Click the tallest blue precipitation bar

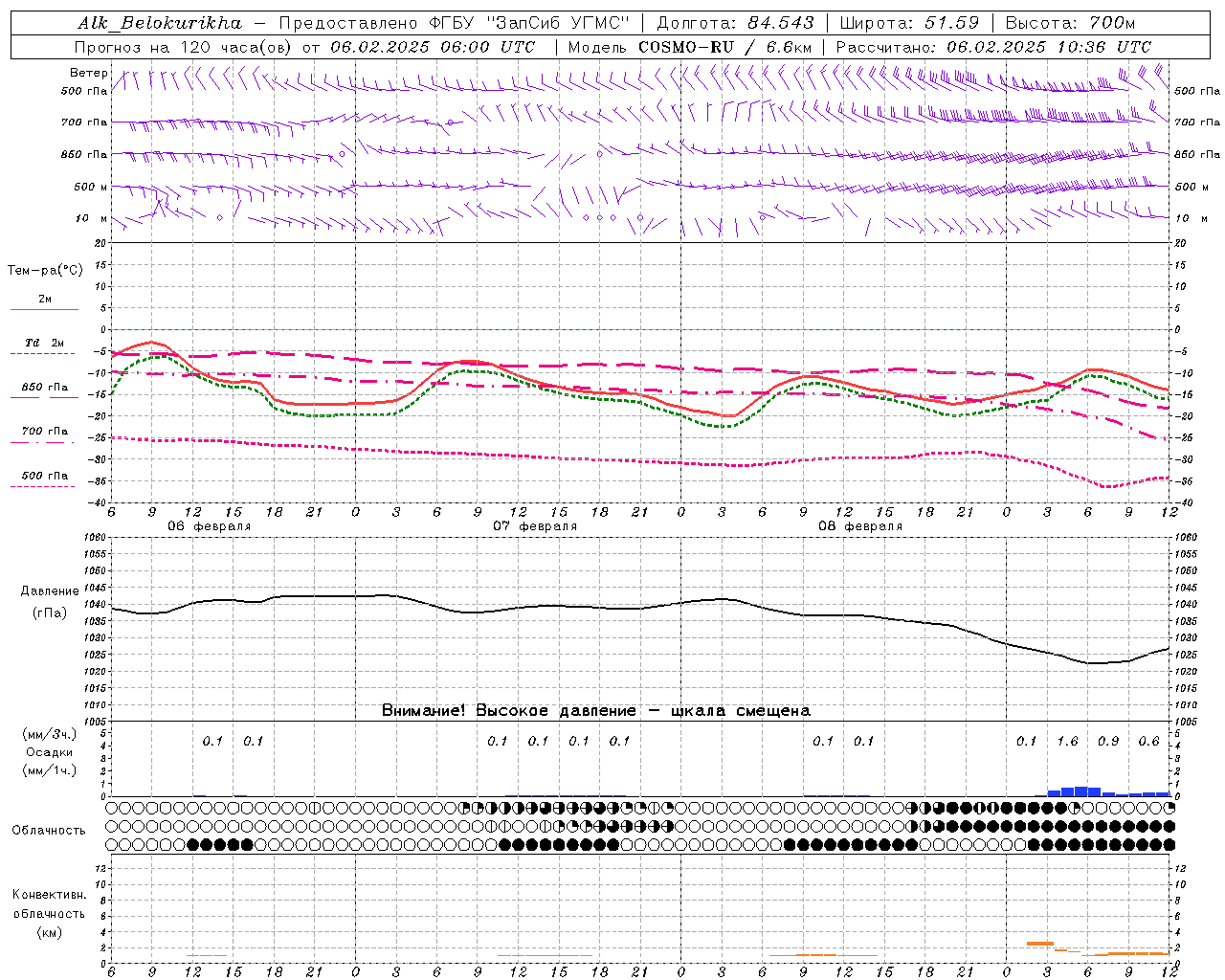tap(1081, 791)
